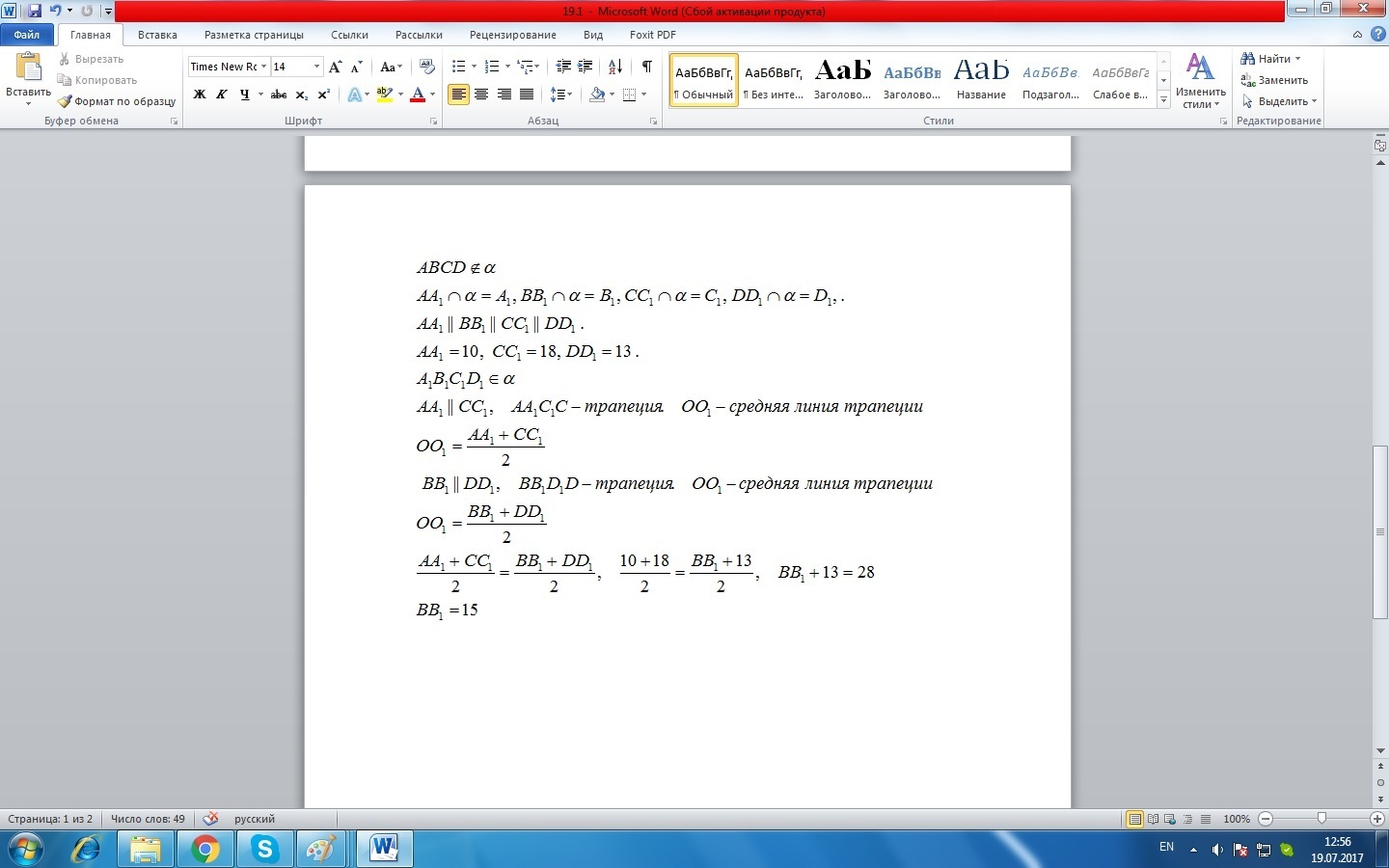The height and width of the screenshot is (868, 1389).
Task: Toggle Strikethrough formatting
Action: 279,95
